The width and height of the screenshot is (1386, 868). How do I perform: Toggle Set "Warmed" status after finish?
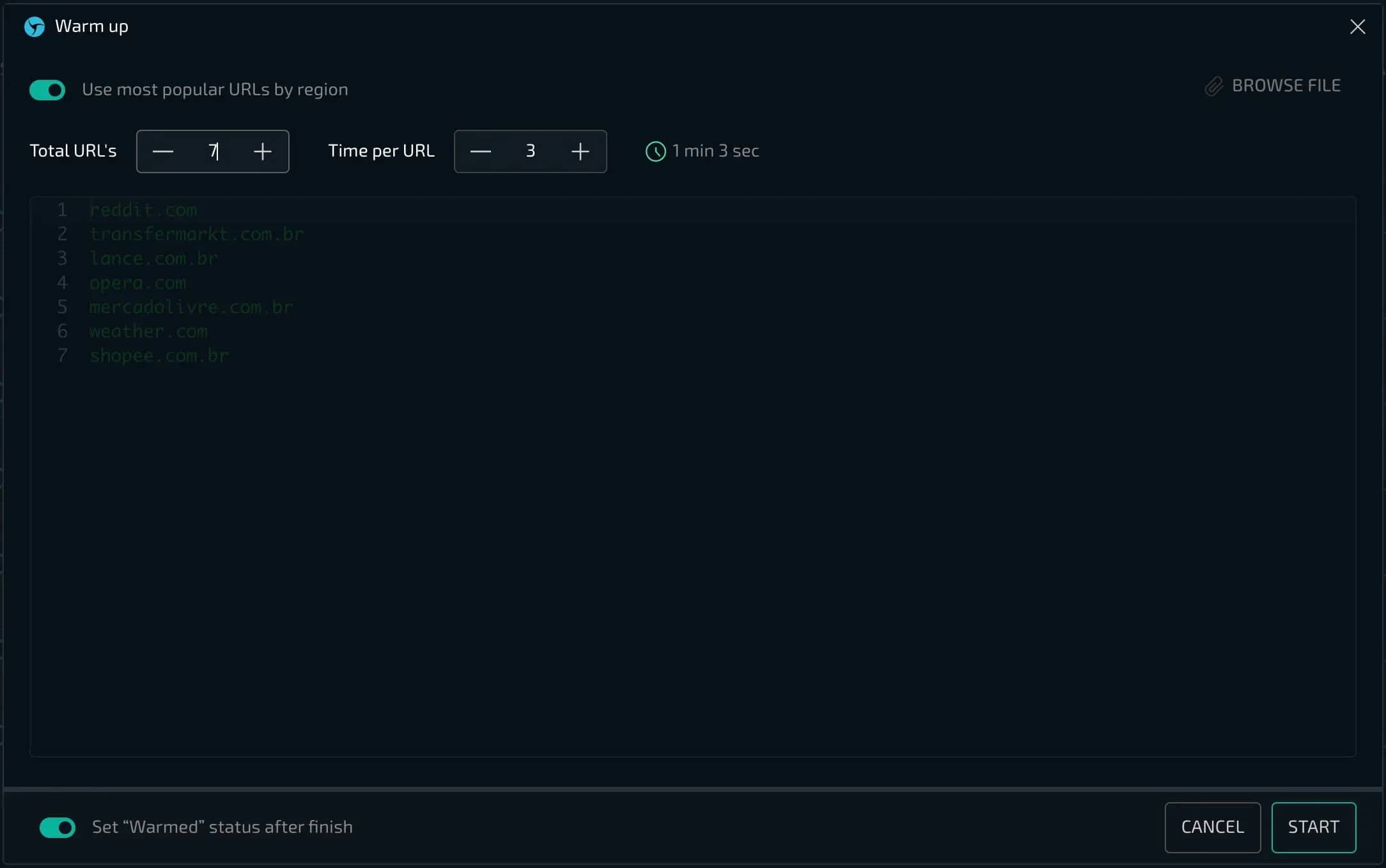[x=58, y=828]
